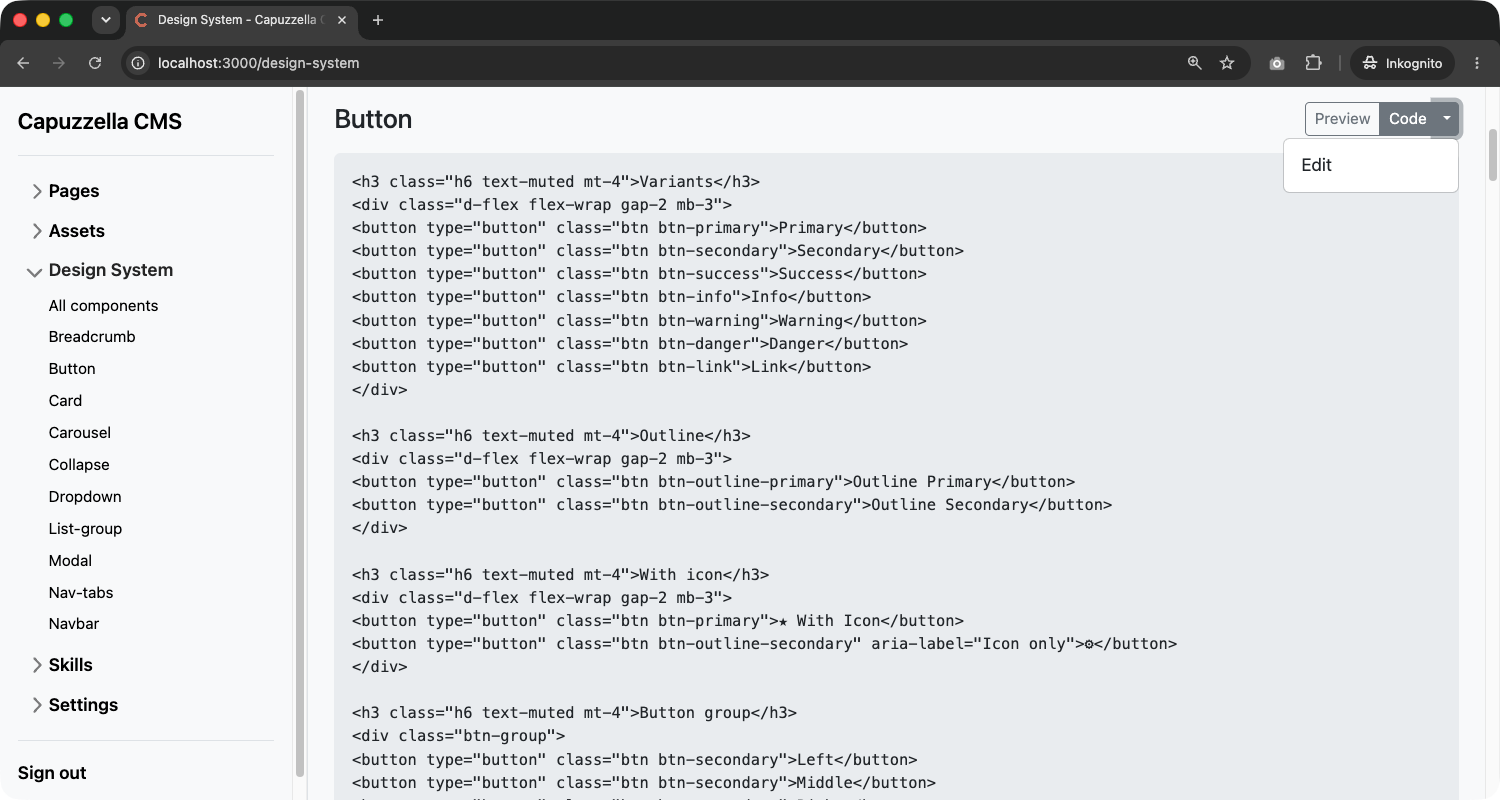Click the With icon h3 code line
Screen dimensions: 1500x800
click(560, 575)
